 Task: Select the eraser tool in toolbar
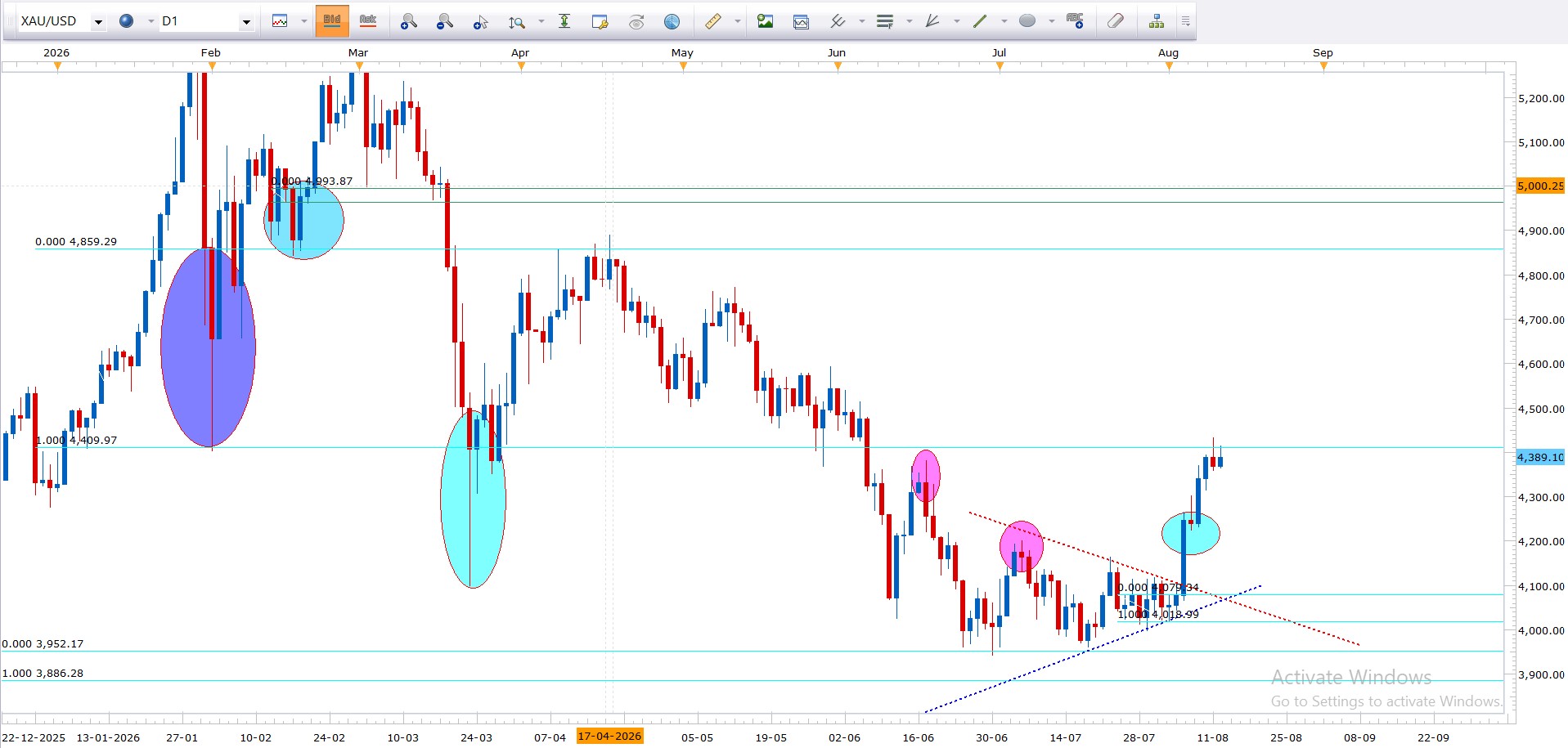pos(1116,21)
